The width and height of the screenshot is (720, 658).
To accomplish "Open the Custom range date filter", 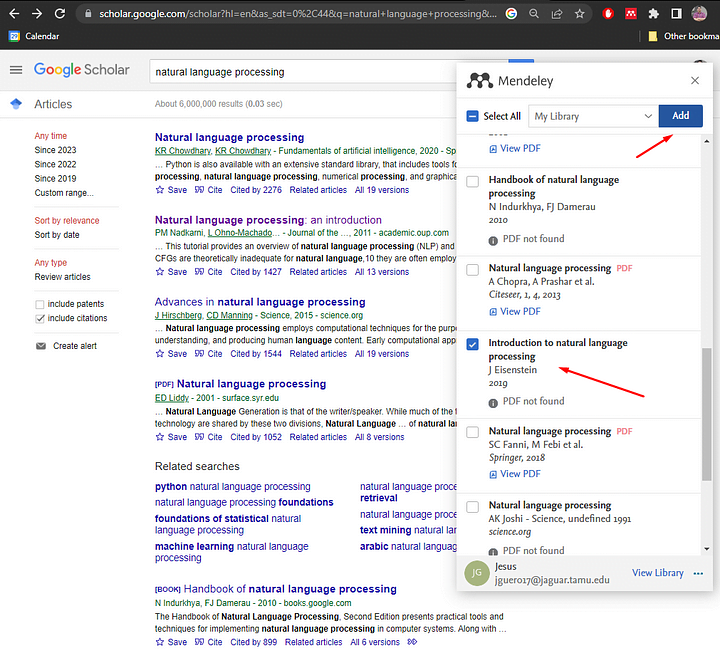I will tap(64, 193).
